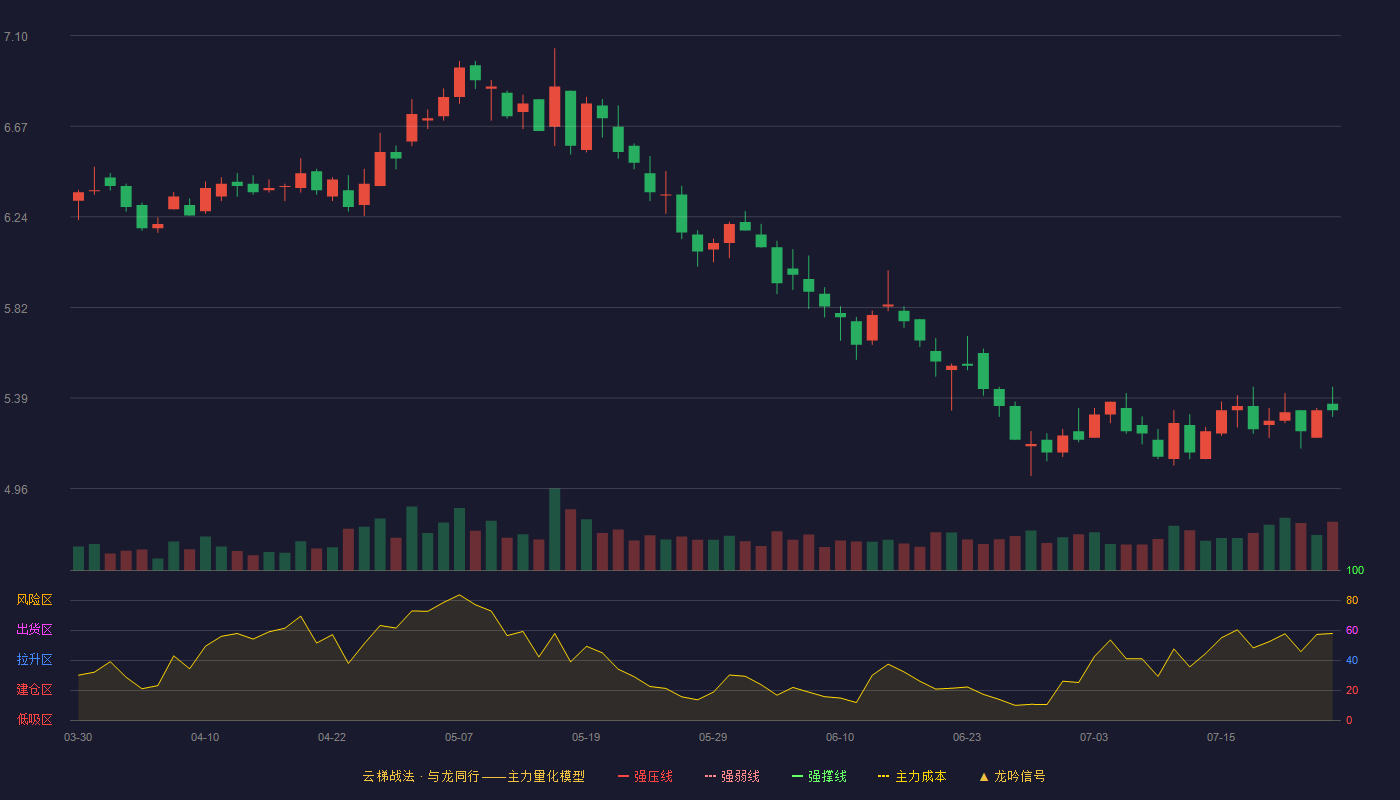The width and height of the screenshot is (1400, 800).
Task: Click the 07-15 date axis label
Action: (x=1221, y=737)
